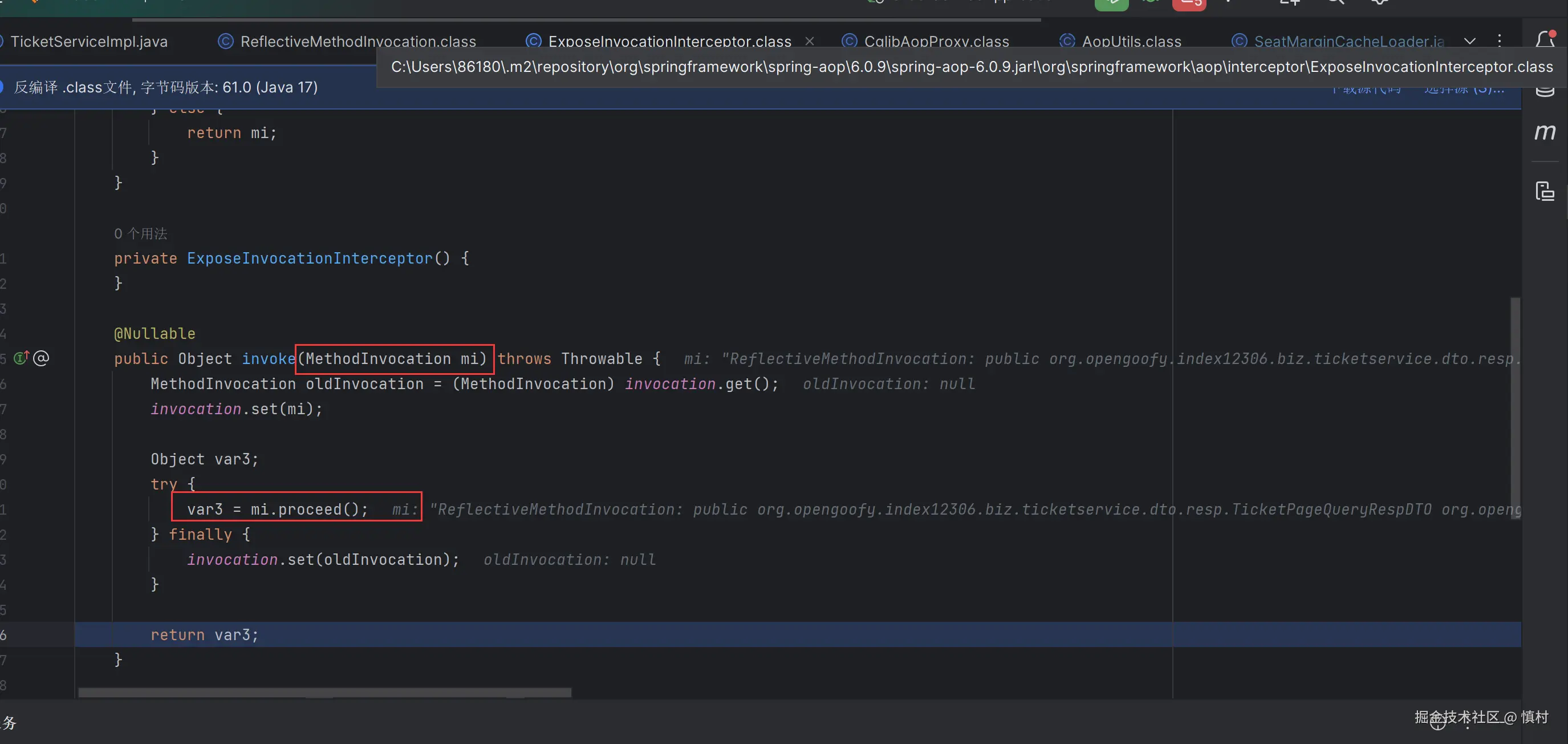Open the CglibAopProxy.class tab
The width and height of the screenshot is (1568, 744).
point(936,42)
